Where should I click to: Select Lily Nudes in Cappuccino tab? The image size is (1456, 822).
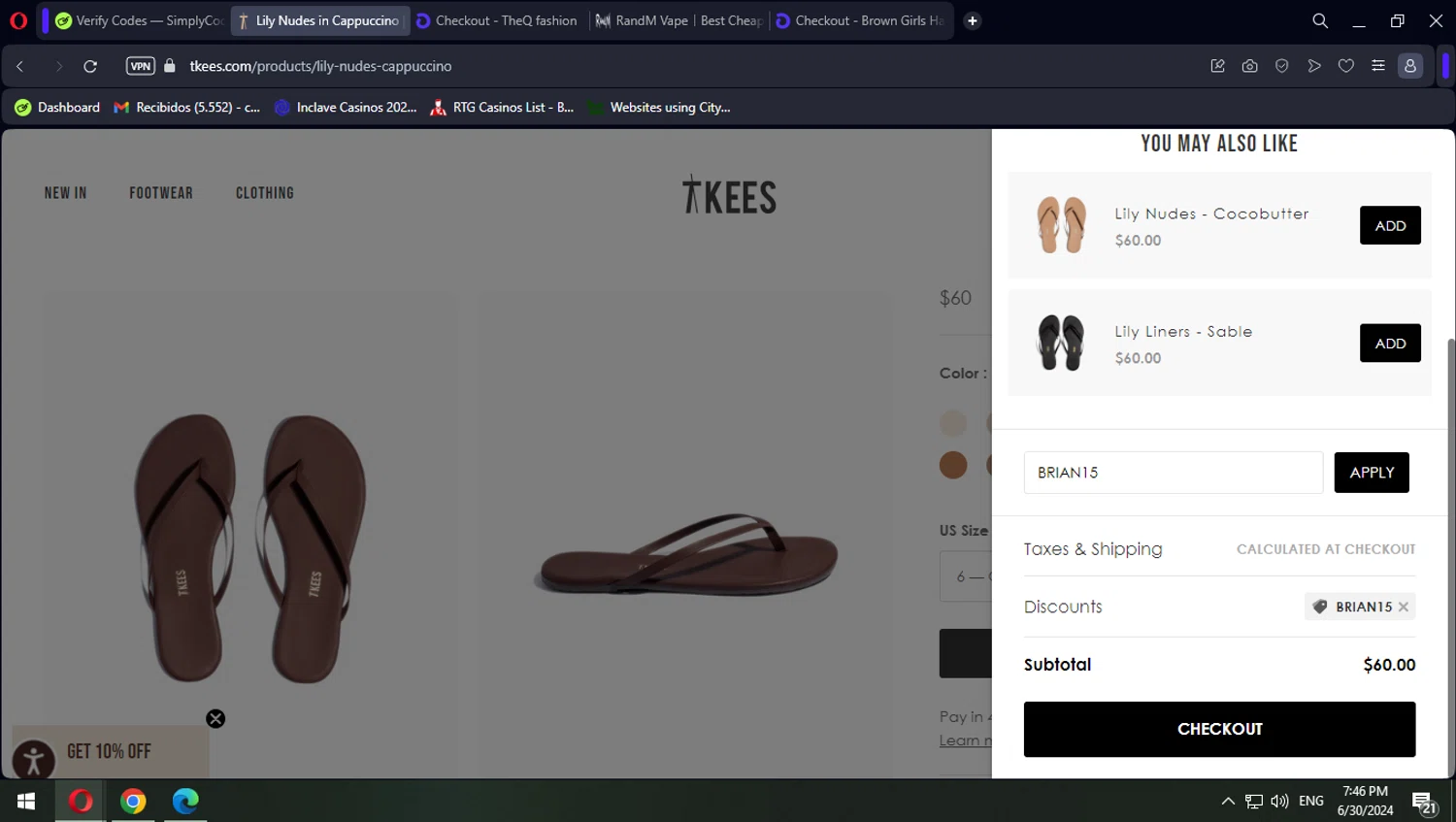coord(320,20)
